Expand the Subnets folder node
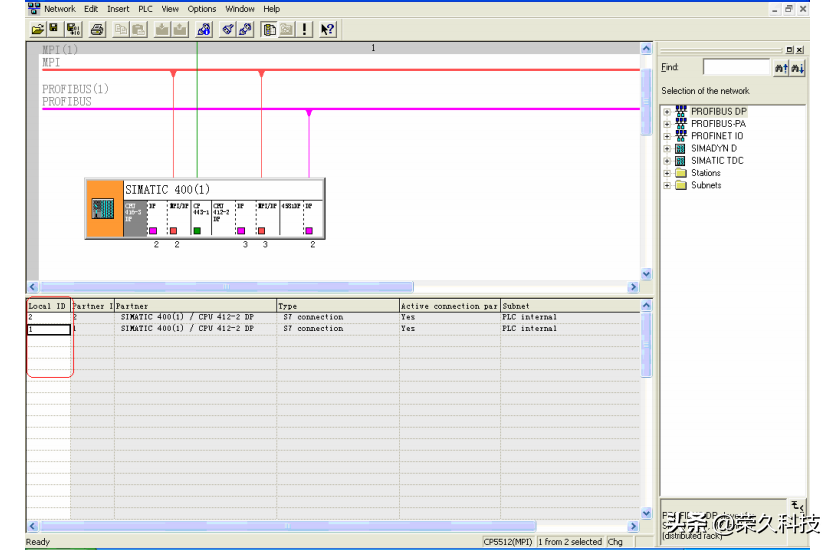 tap(667, 185)
